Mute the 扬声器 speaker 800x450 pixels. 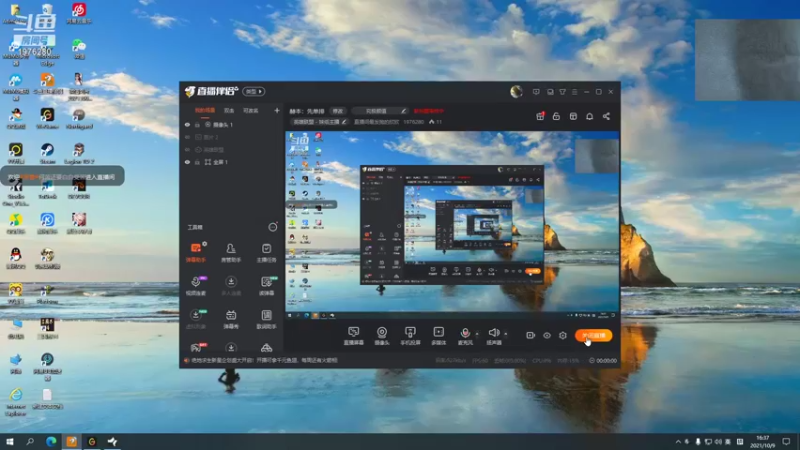pyautogui.click(x=493, y=336)
